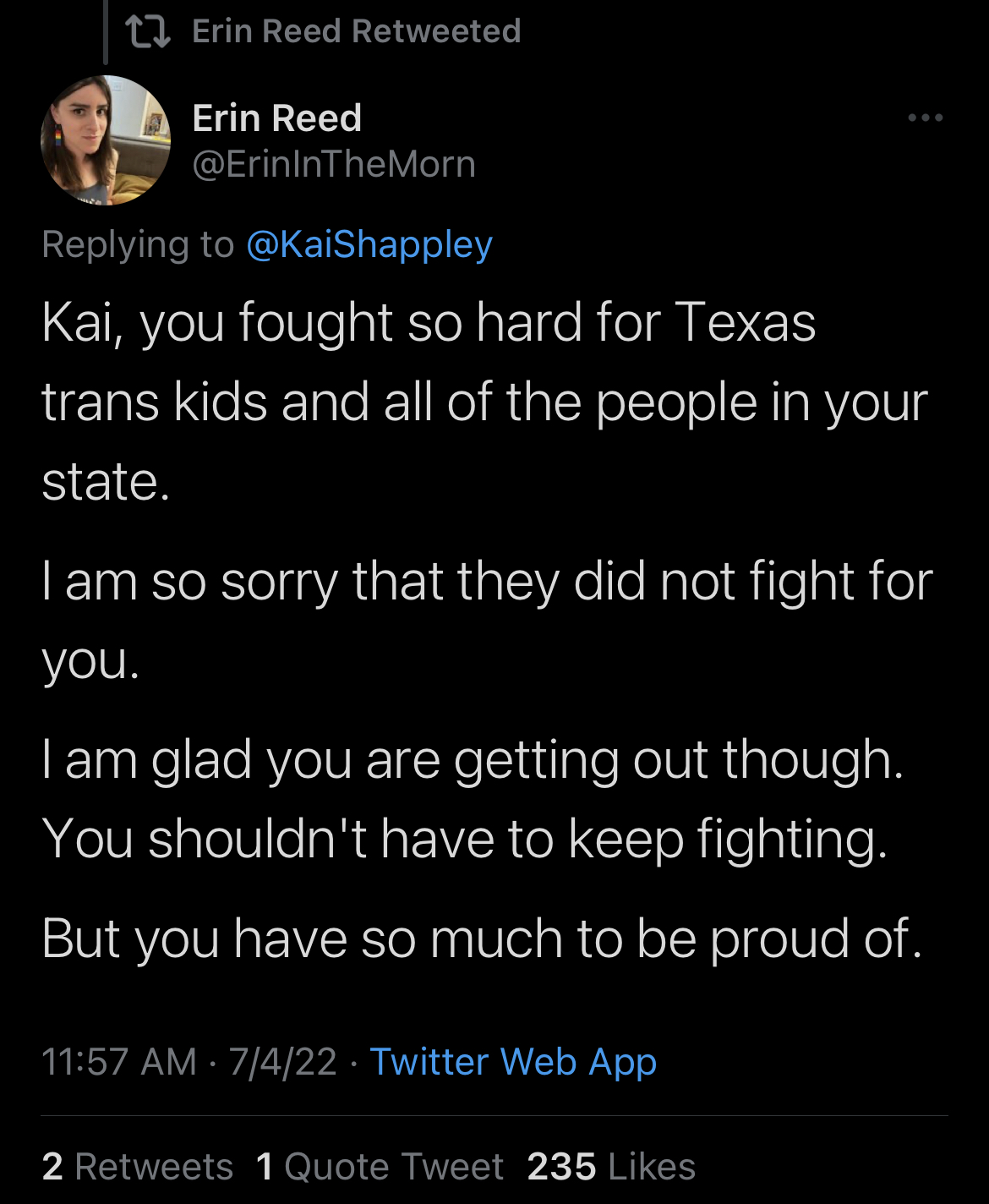Click the "I am glad you are getting out" line
This screenshot has height=1204, width=989.
tap(473, 759)
